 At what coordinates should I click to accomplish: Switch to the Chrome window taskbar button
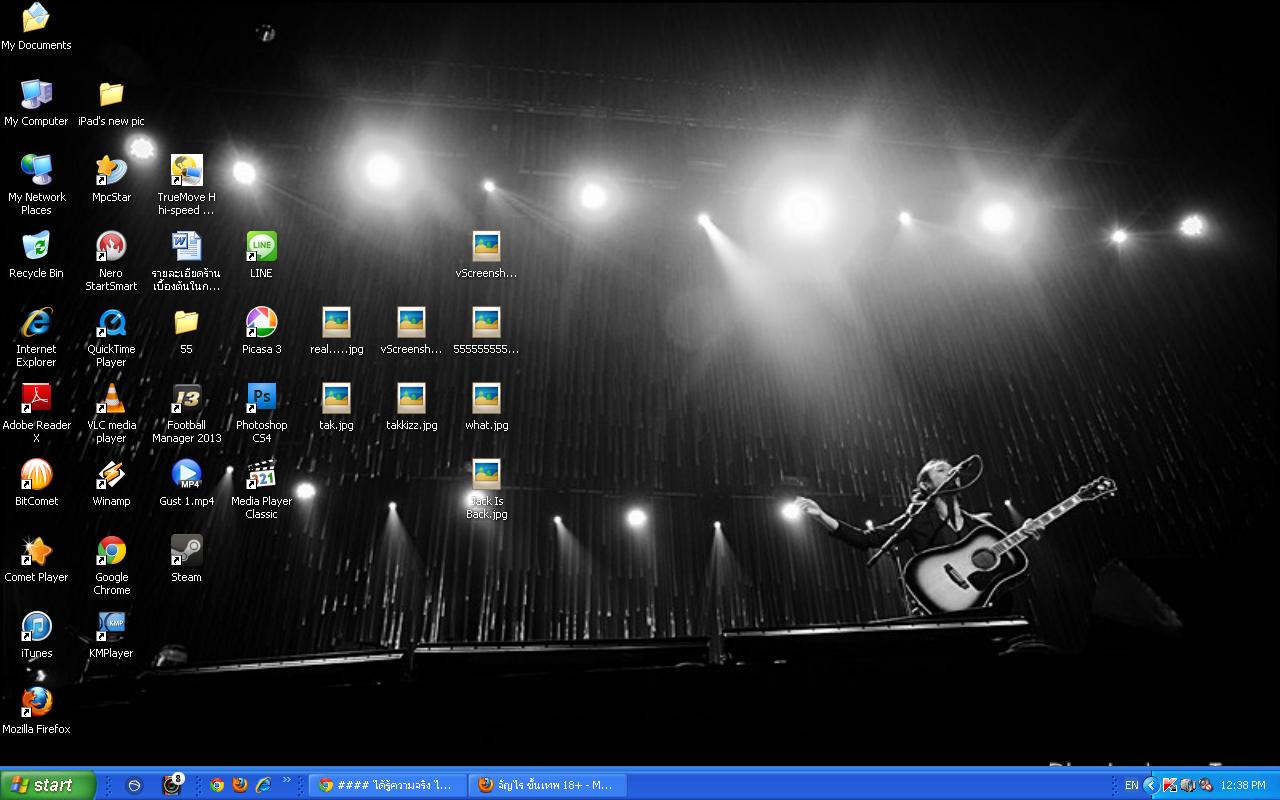pyautogui.click(x=387, y=785)
